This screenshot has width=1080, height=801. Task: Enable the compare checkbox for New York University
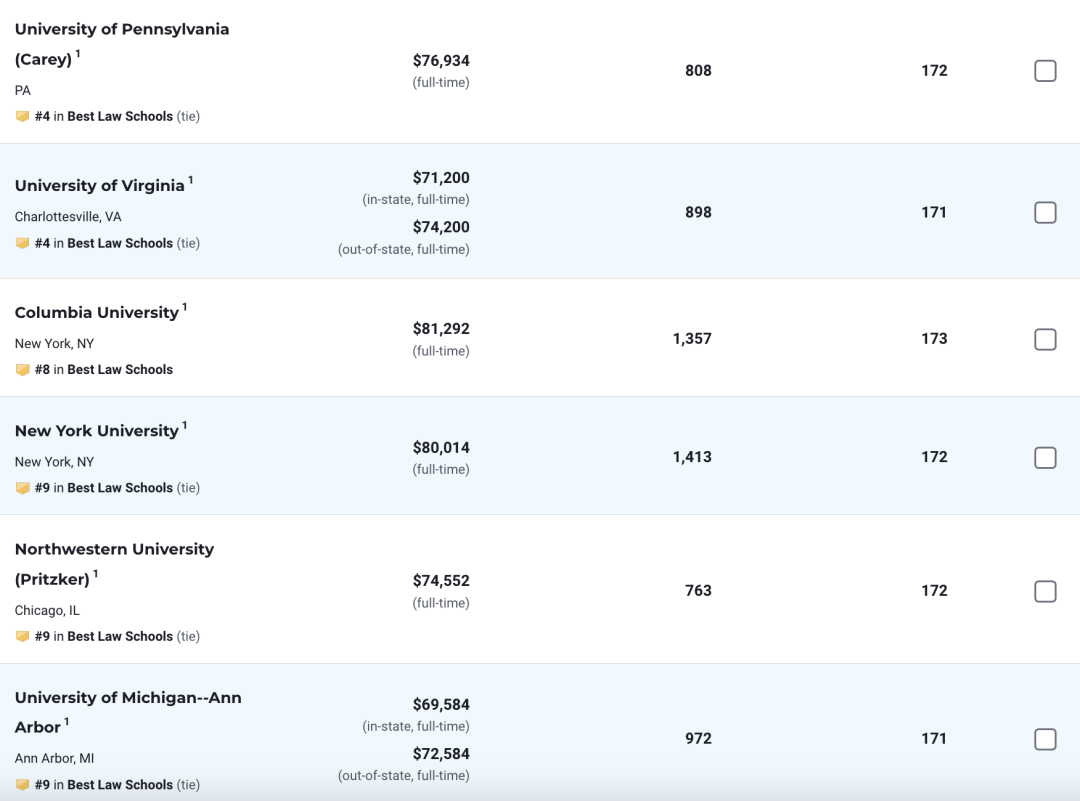pyautogui.click(x=1045, y=458)
